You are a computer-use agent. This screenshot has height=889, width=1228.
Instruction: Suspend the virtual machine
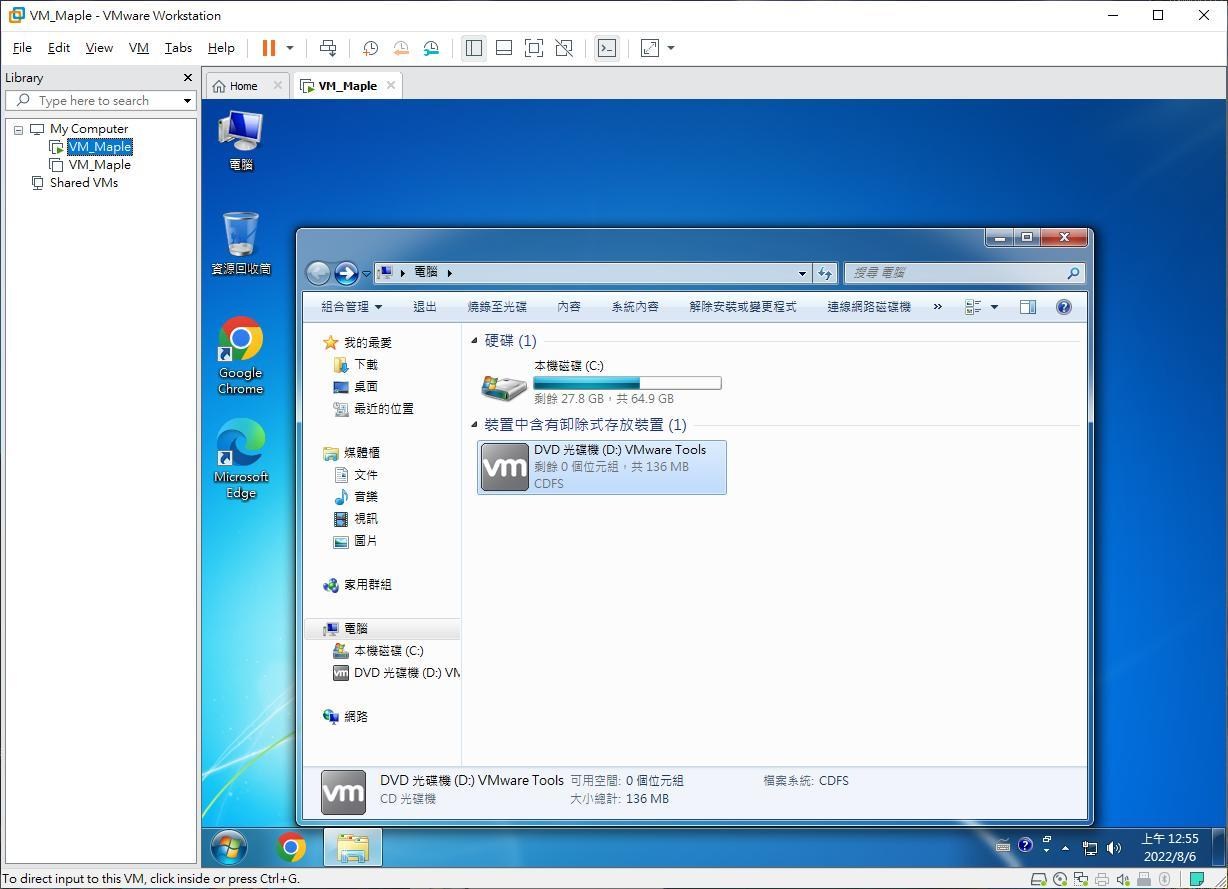[x=267, y=47]
